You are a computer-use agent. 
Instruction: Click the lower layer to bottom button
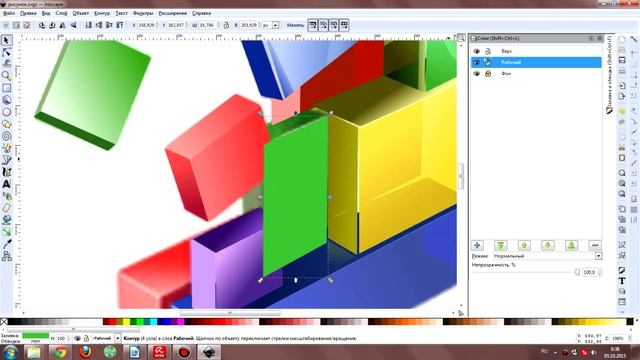(x=571, y=245)
